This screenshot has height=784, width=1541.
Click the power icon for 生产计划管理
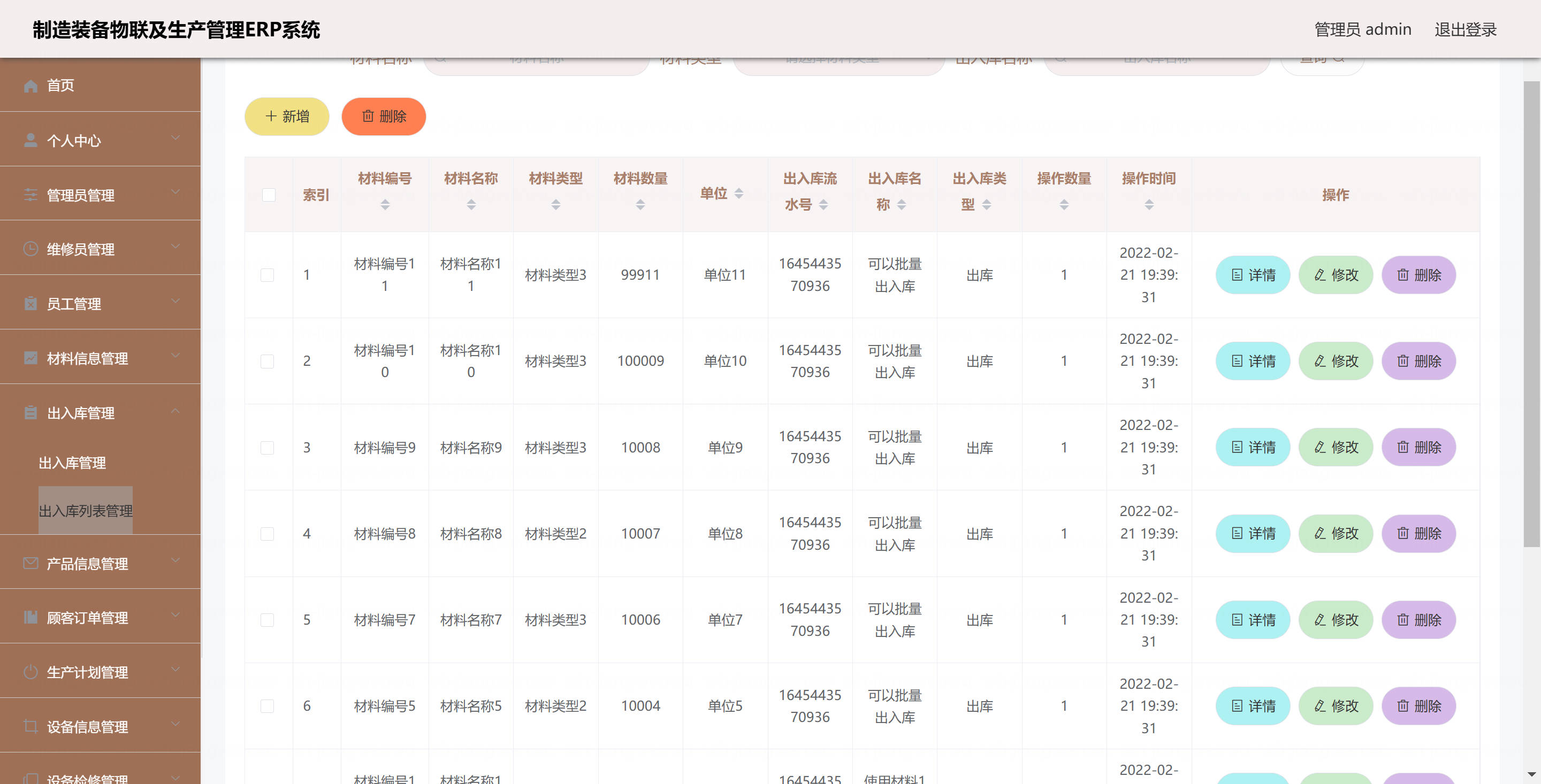click(x=30, y=672)
